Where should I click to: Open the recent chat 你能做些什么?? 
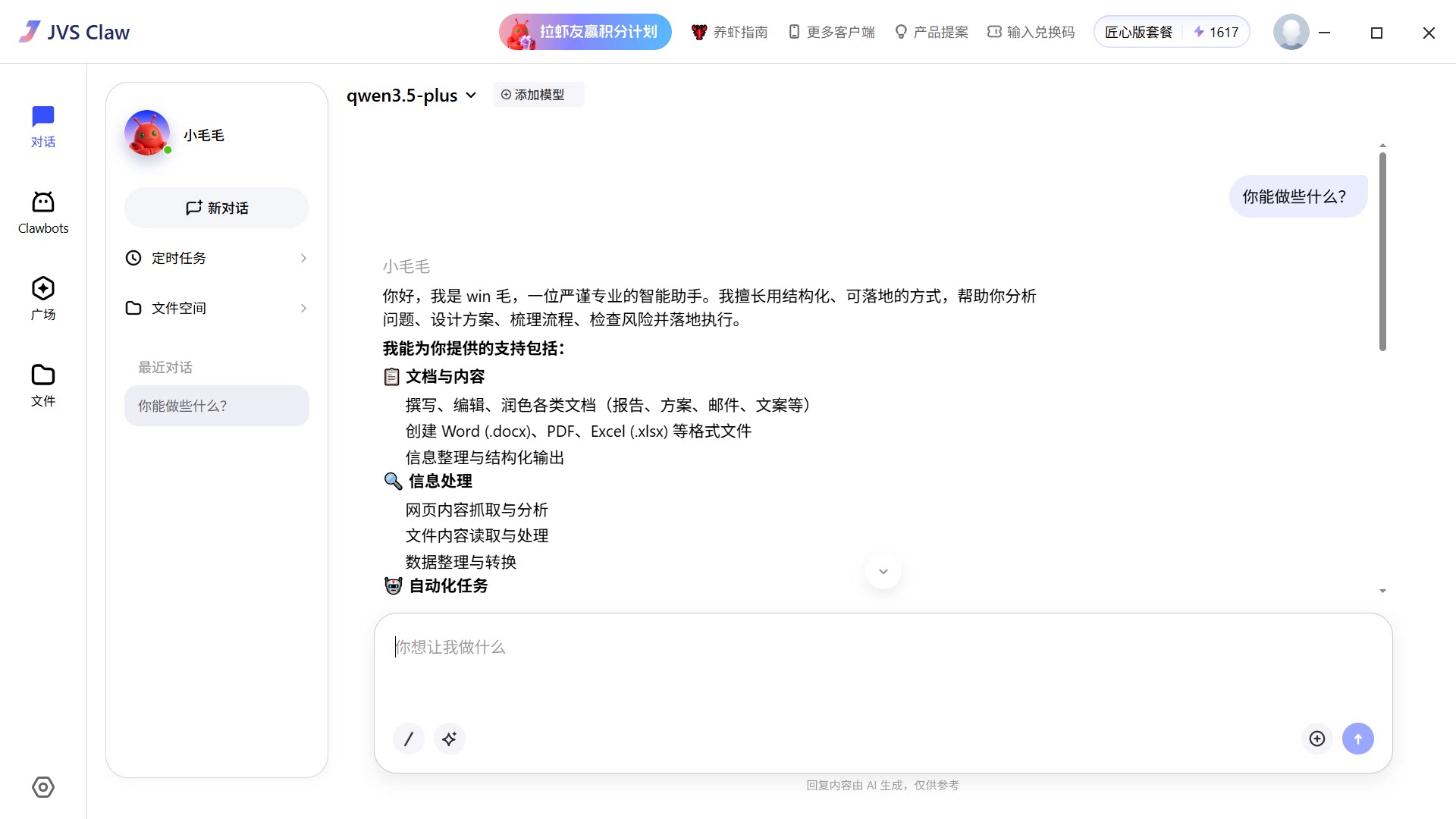217,406
